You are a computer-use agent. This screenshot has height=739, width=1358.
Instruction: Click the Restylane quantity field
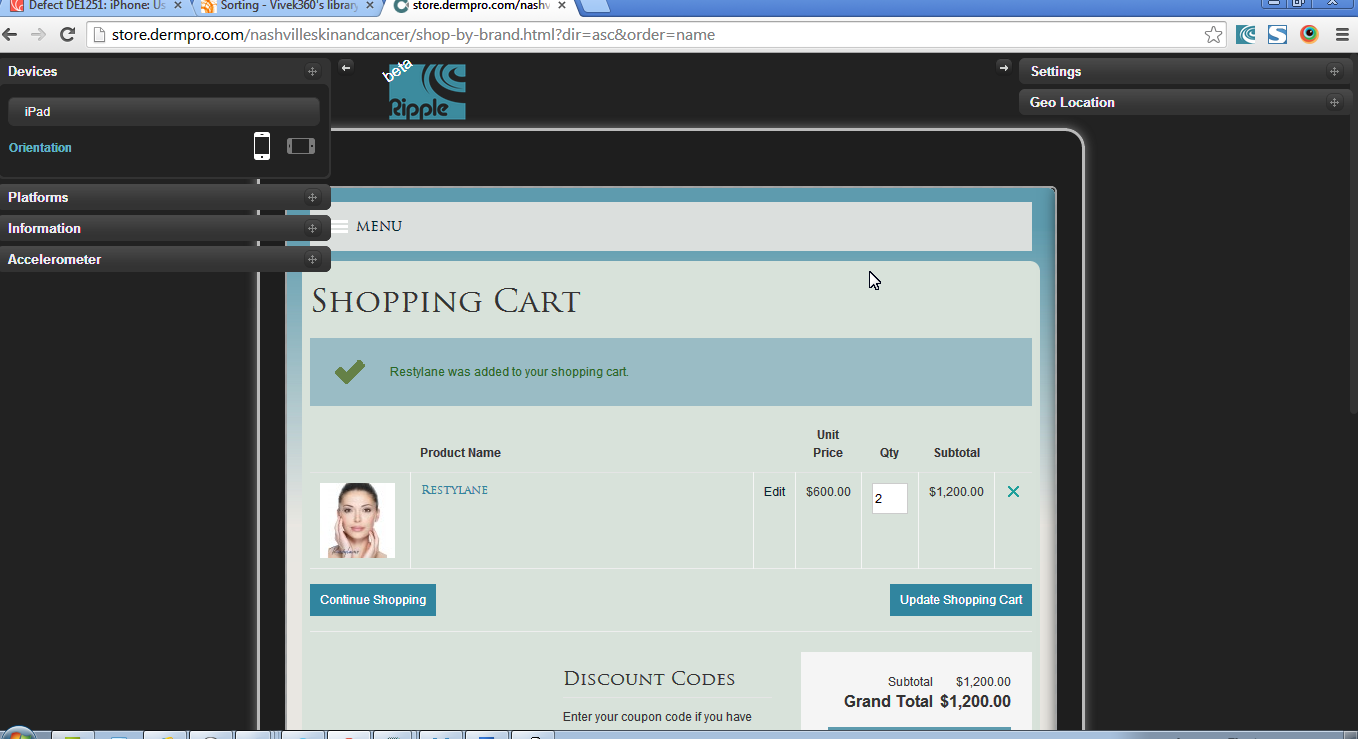(890, 499)
